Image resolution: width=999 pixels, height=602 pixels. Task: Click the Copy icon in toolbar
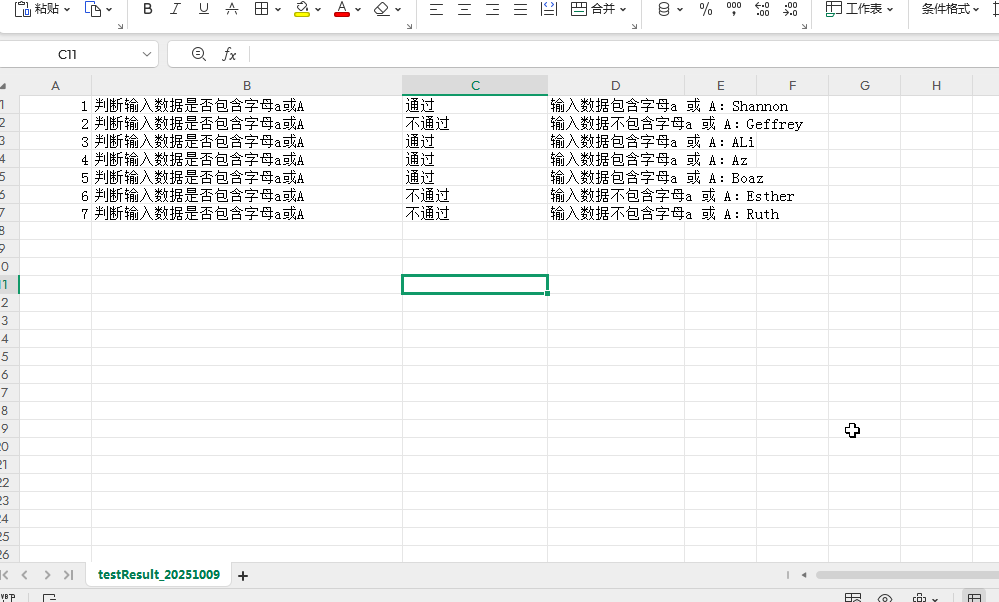coord(93,9)
